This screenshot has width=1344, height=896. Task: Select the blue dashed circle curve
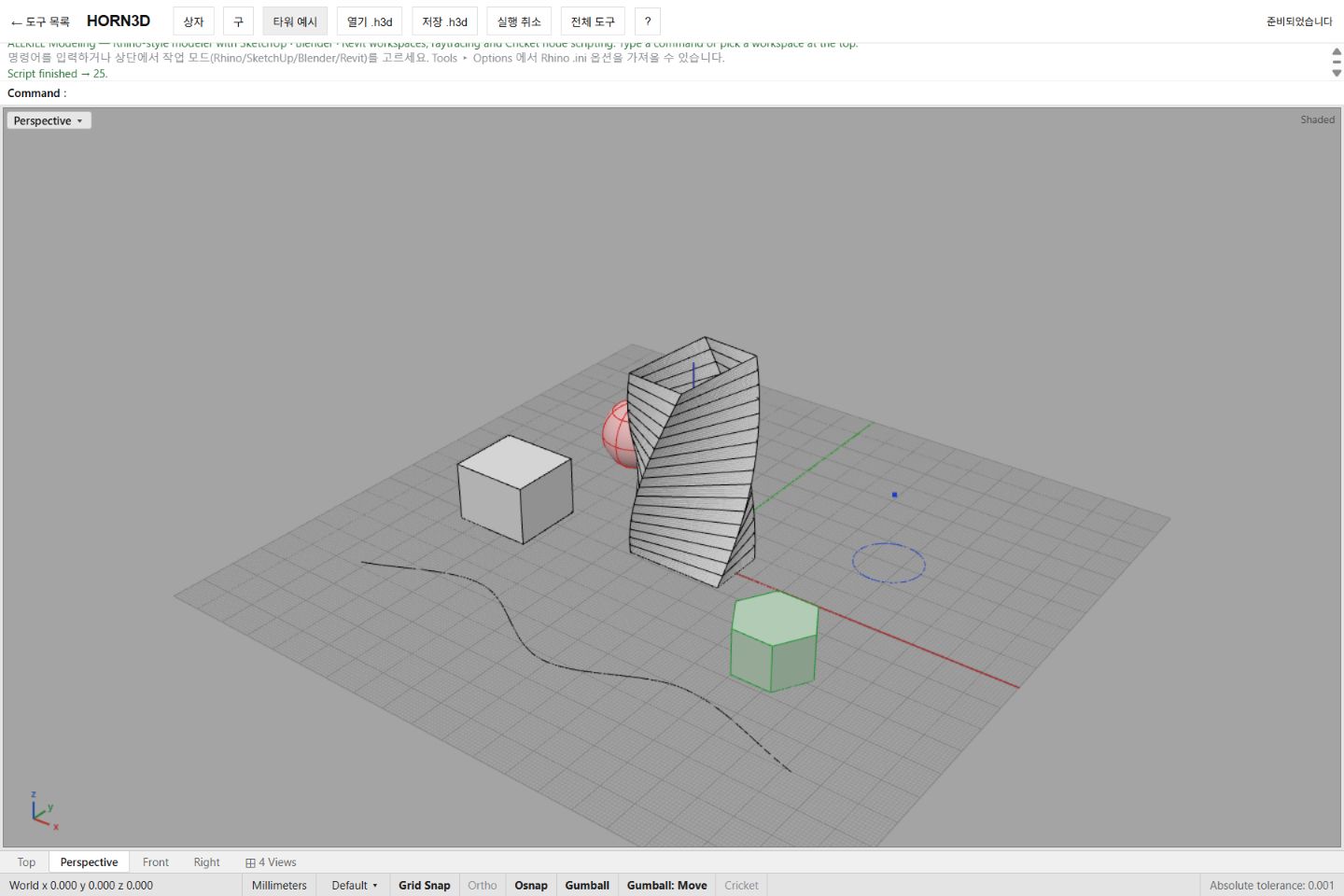[889, 563]
